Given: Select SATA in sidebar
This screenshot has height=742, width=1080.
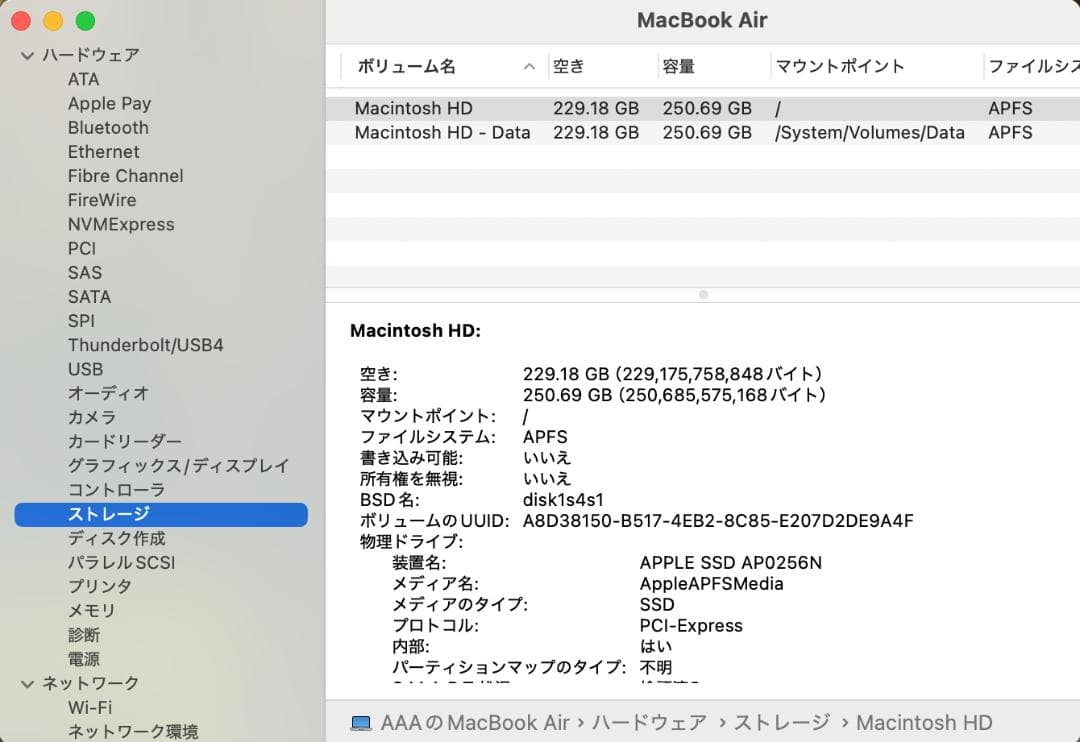Looking at the screenshot, I should pyautogui.click(x=90, y=296).
